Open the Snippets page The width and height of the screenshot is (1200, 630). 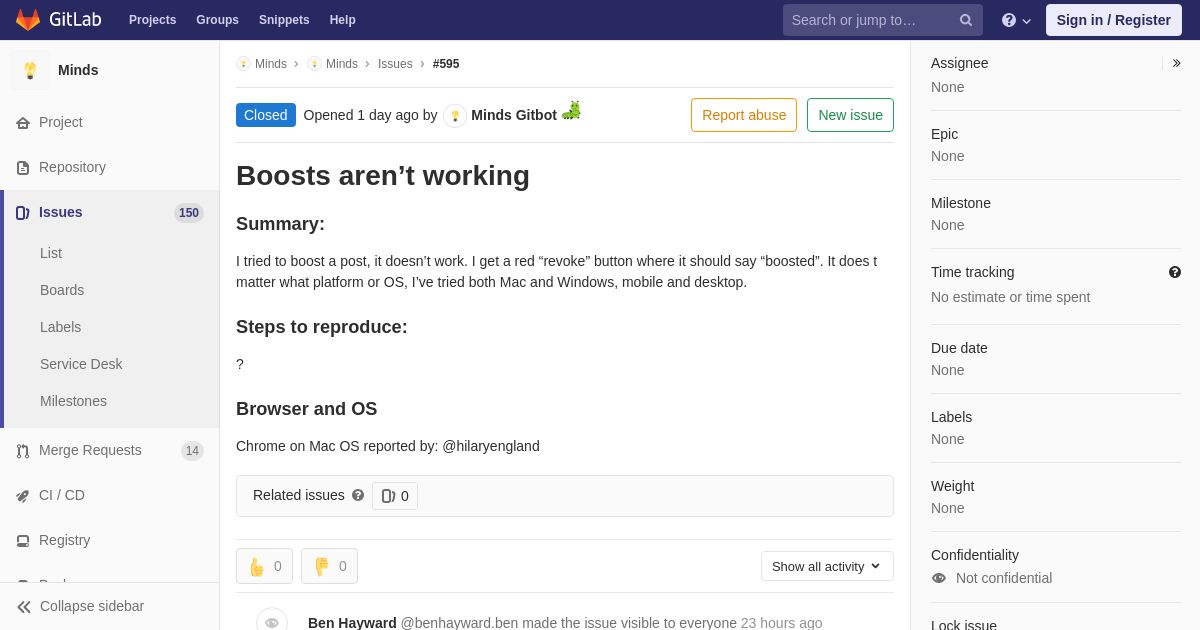click(284, 20)
